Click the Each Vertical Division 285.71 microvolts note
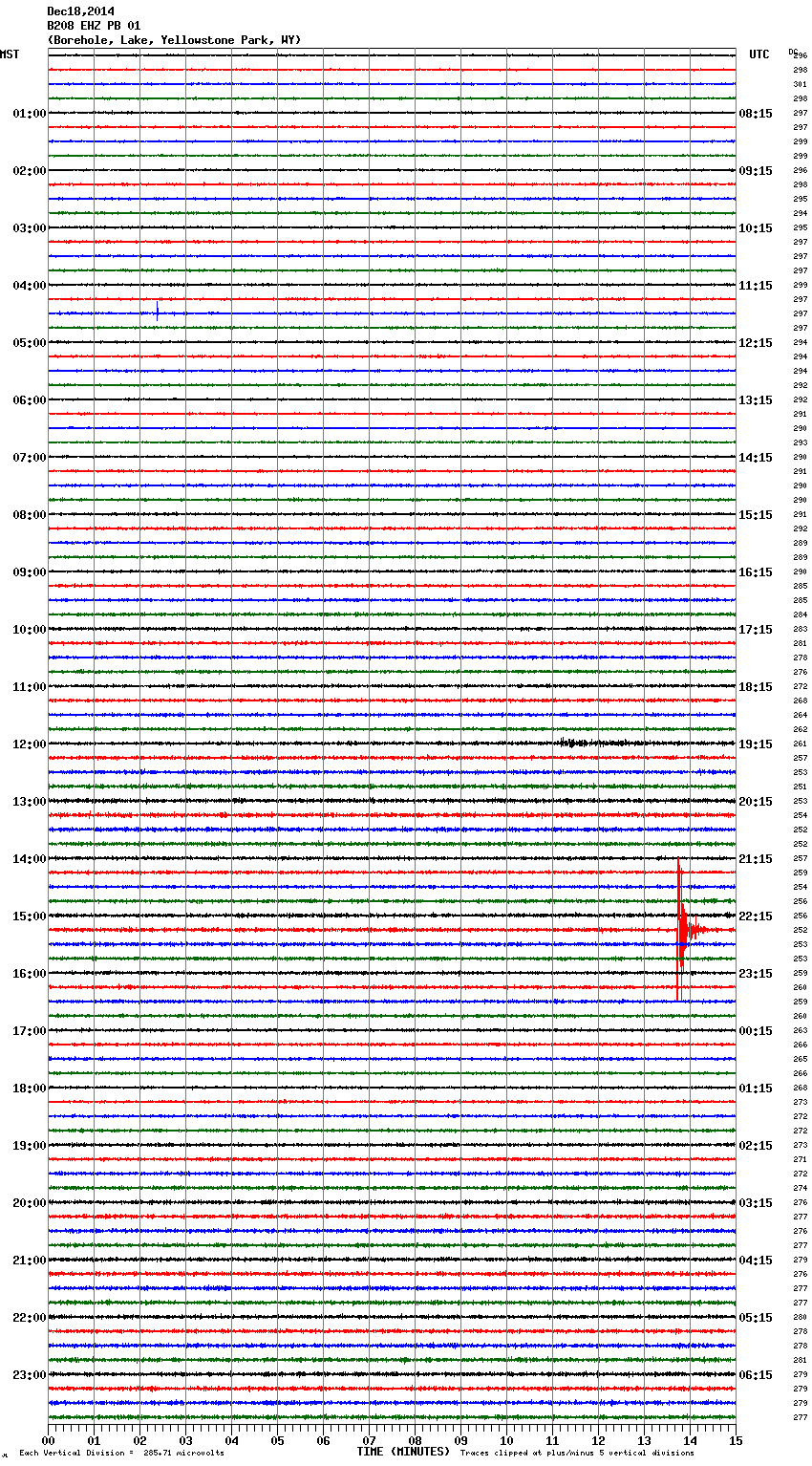The width and height of the screenshot is (812, 1466). 121,1453
